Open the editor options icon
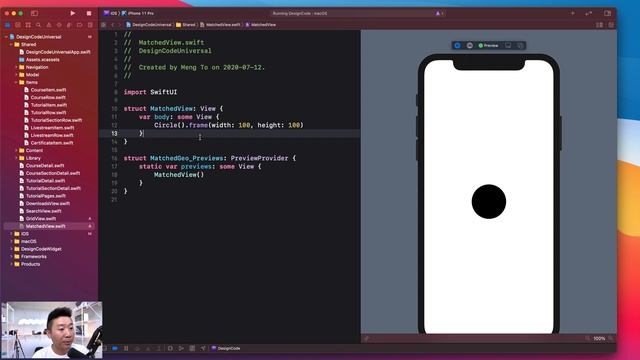 coord(599,25)
